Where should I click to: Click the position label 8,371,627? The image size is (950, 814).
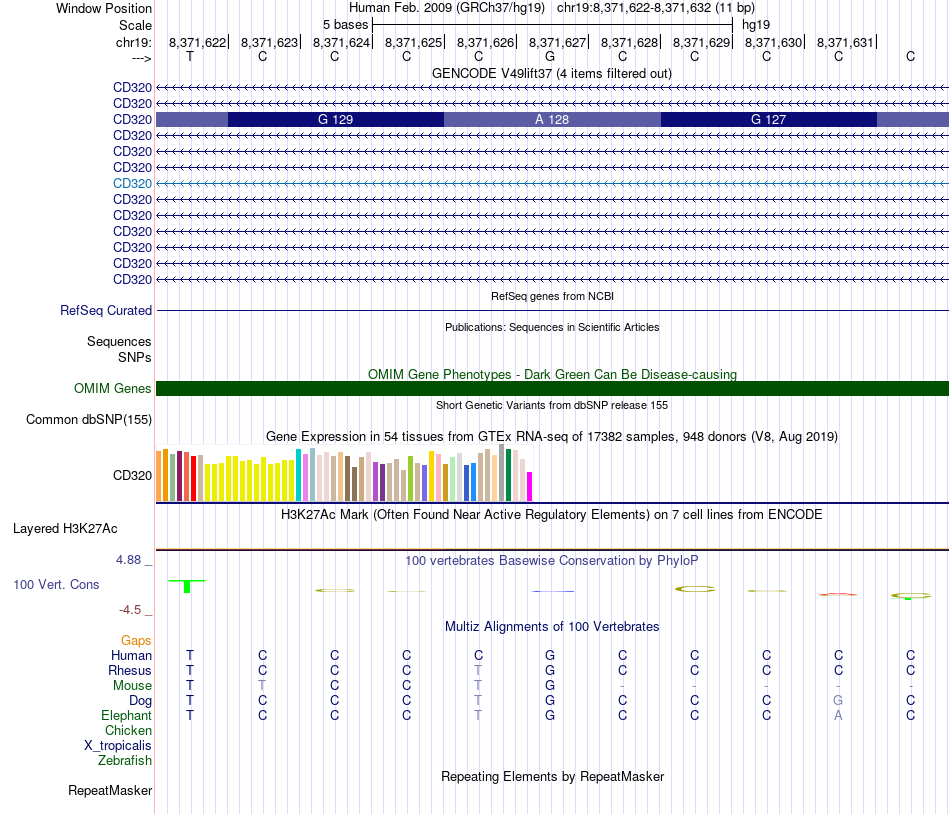[x=557, y=42]
